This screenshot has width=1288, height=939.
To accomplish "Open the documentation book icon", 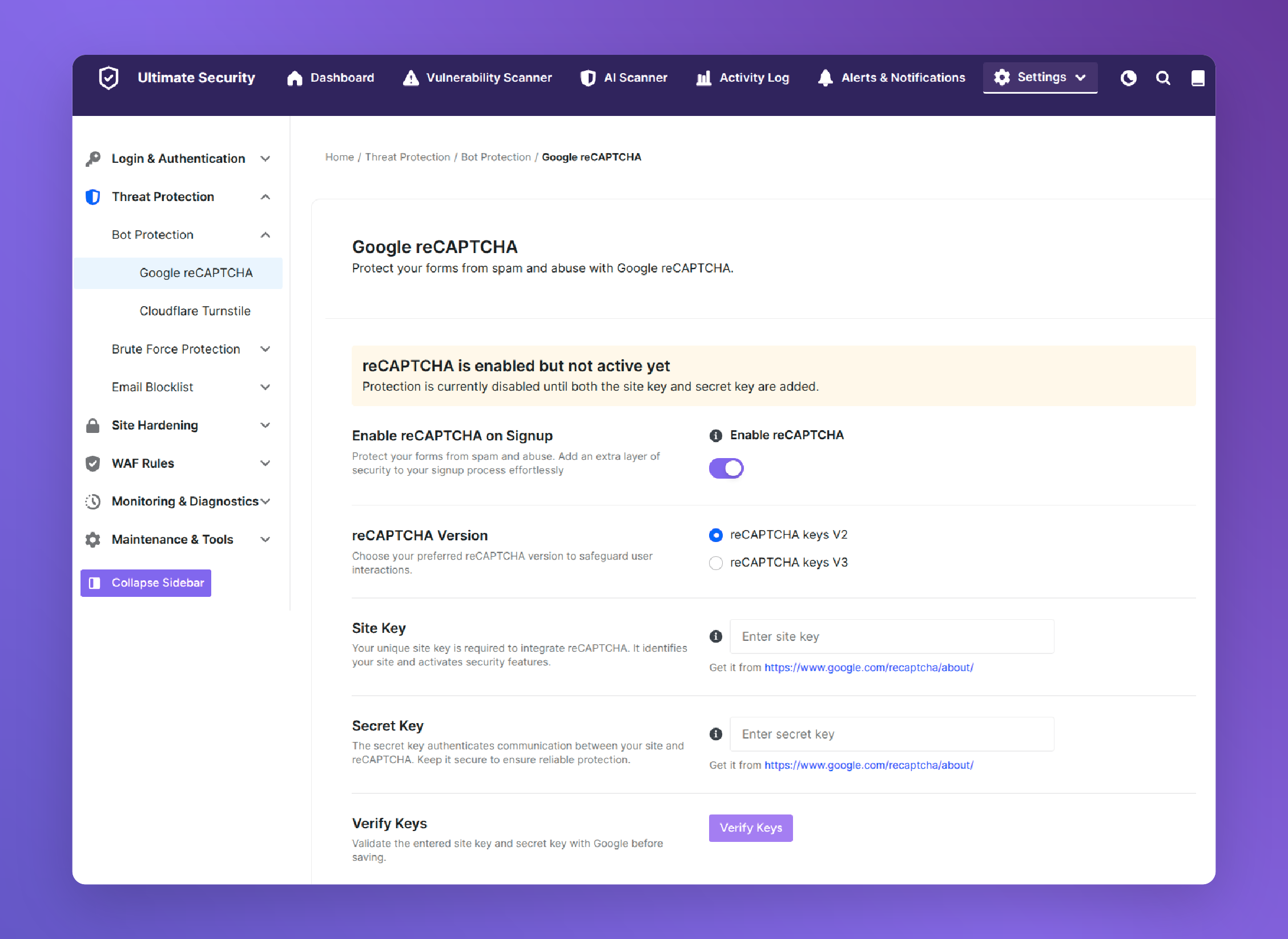I will [x=1198, y=78].
